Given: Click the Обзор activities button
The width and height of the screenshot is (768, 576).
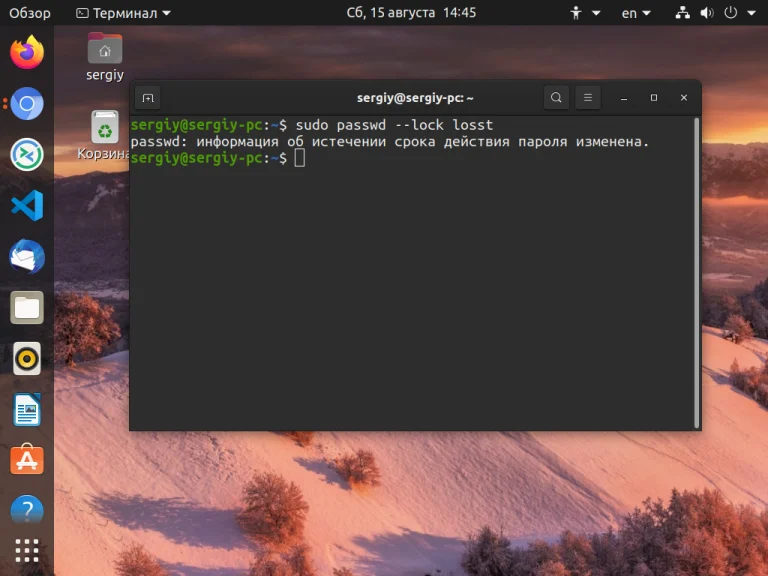Looking at the screenshot, I should pyautogui.click(x=29, y=13).
